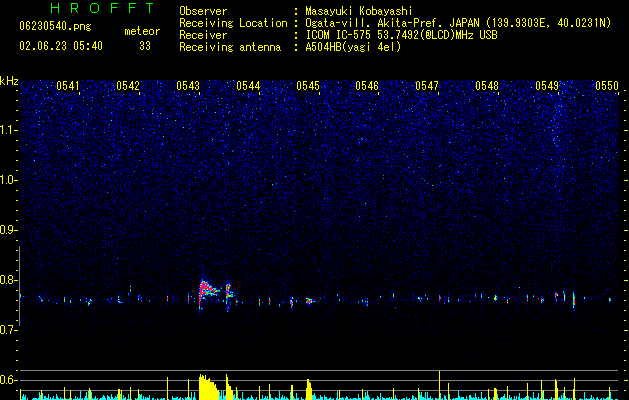Click the 0549 time marker
629x400 pixels.
pos(547,86)
